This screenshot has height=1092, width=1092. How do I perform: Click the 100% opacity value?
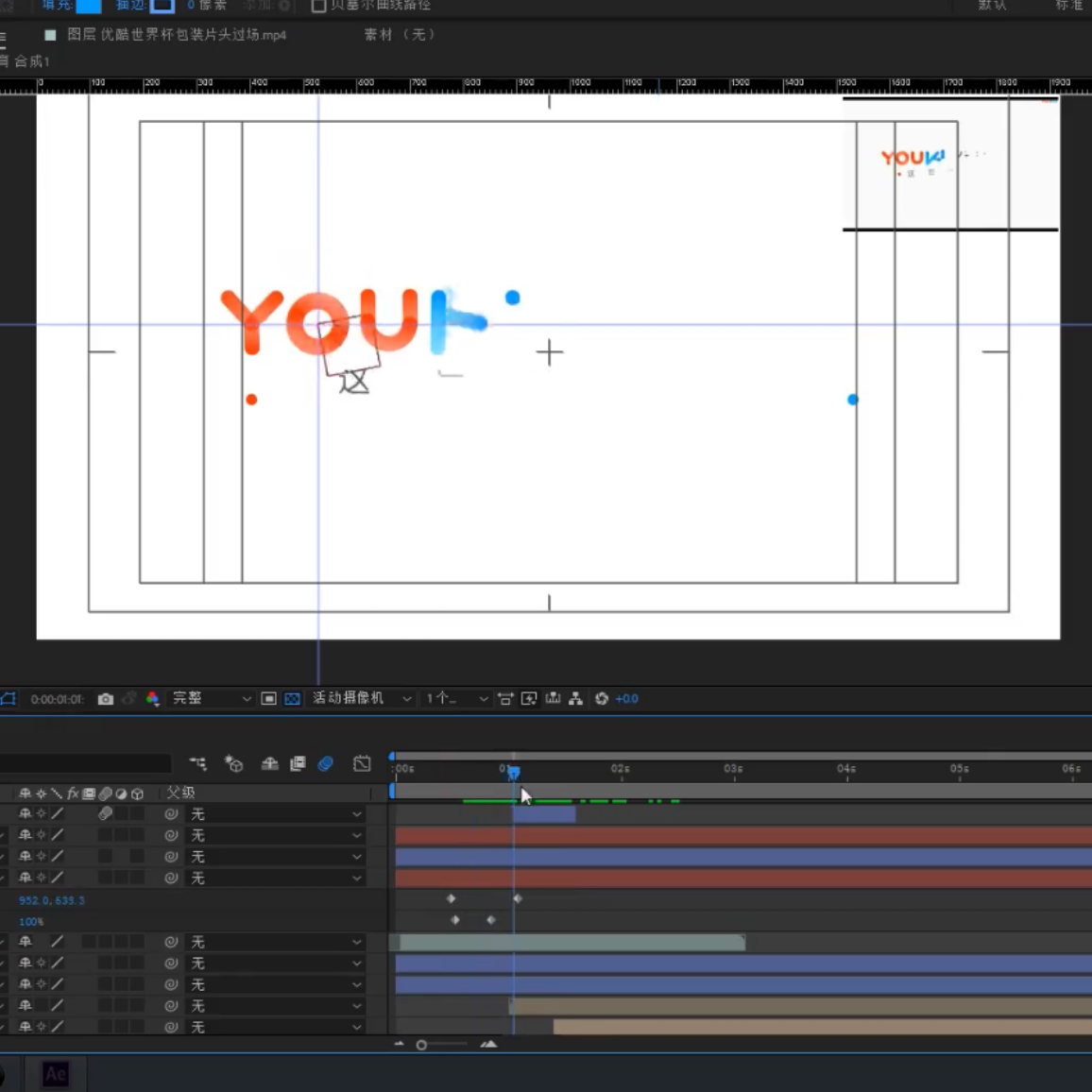[x=31, y=921]
